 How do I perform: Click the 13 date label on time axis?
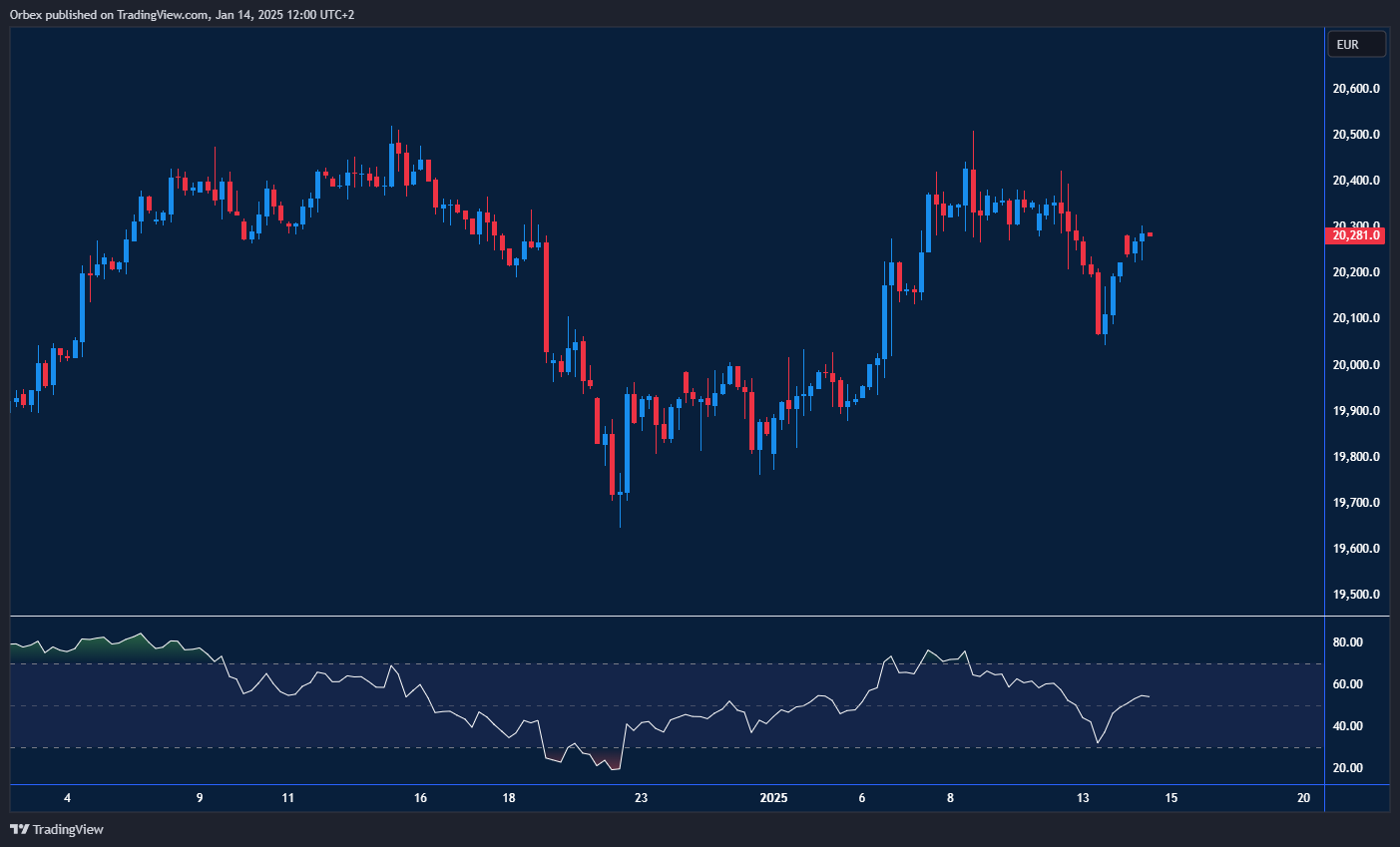1083,798
